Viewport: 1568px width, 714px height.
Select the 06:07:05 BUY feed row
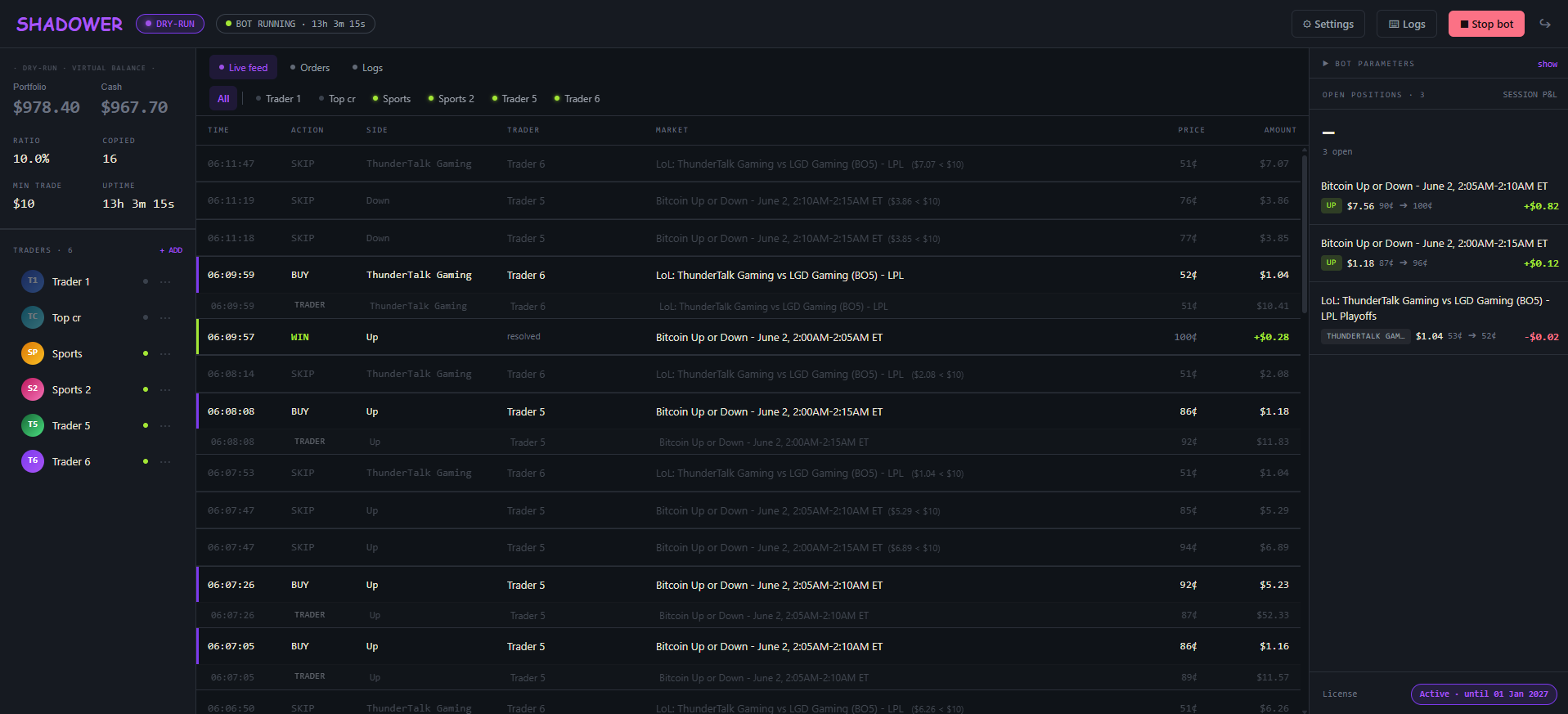[x=748, y=646]
